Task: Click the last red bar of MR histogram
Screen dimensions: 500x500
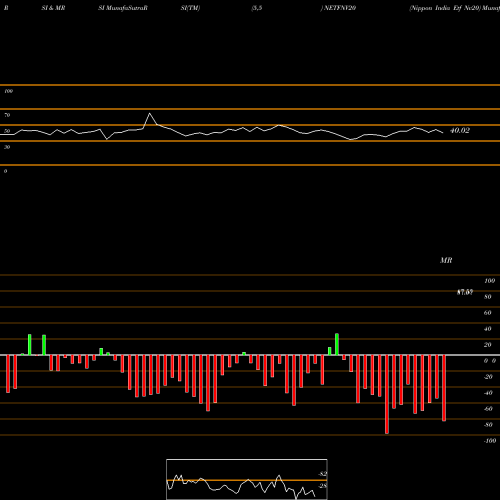Action: coord(444,388)
